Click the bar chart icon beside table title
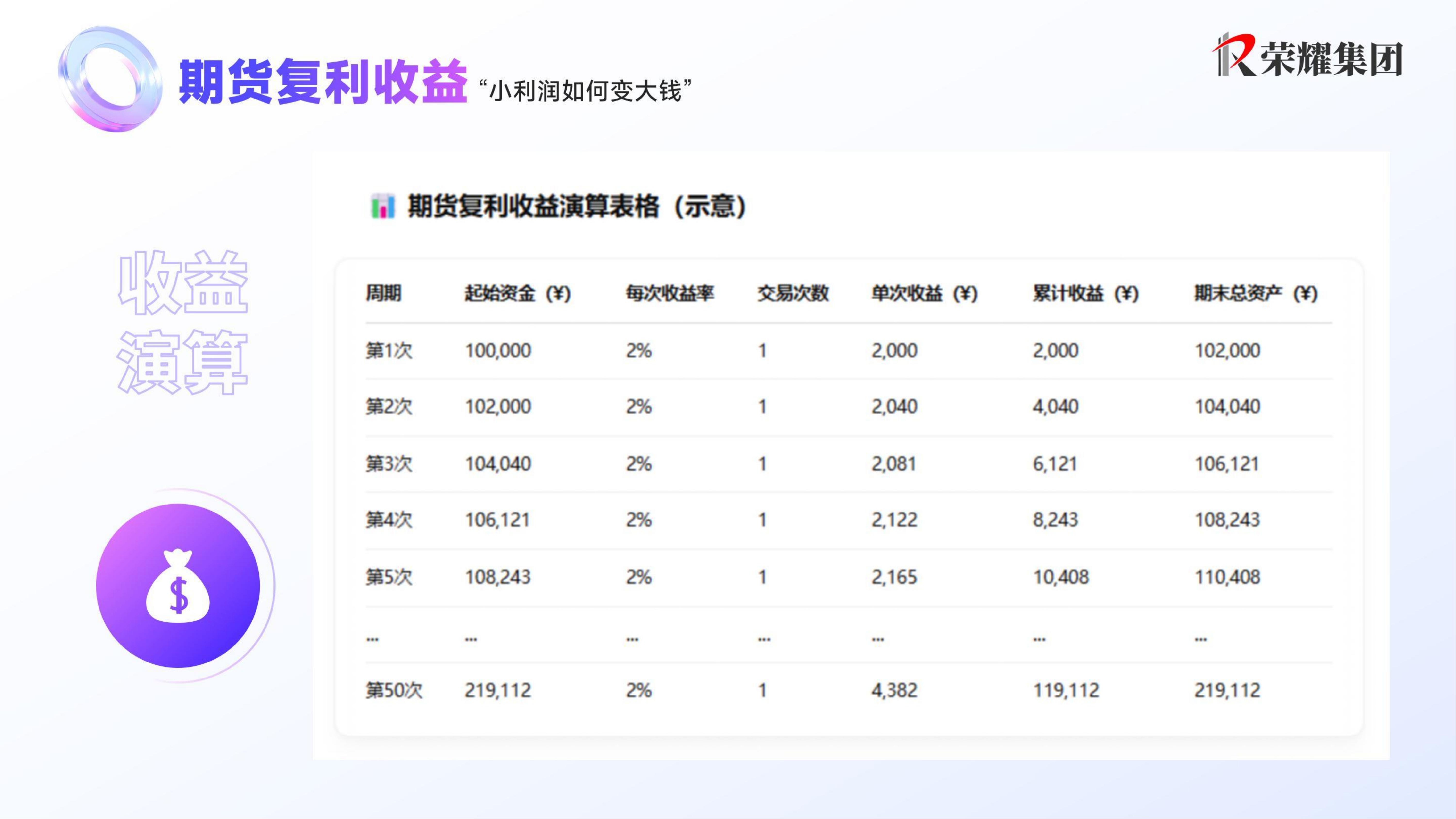1456x819 pixels. click(383, 206)
